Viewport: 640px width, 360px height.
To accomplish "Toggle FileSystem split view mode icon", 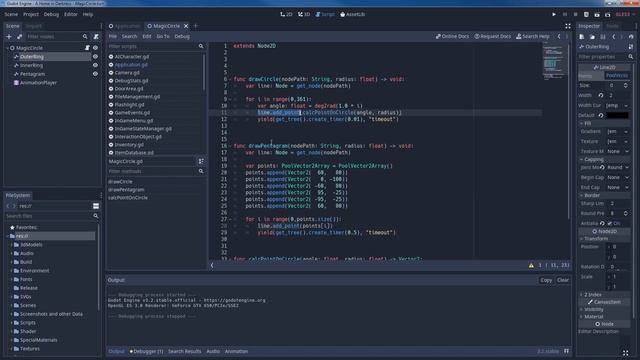I will (96, 206).
